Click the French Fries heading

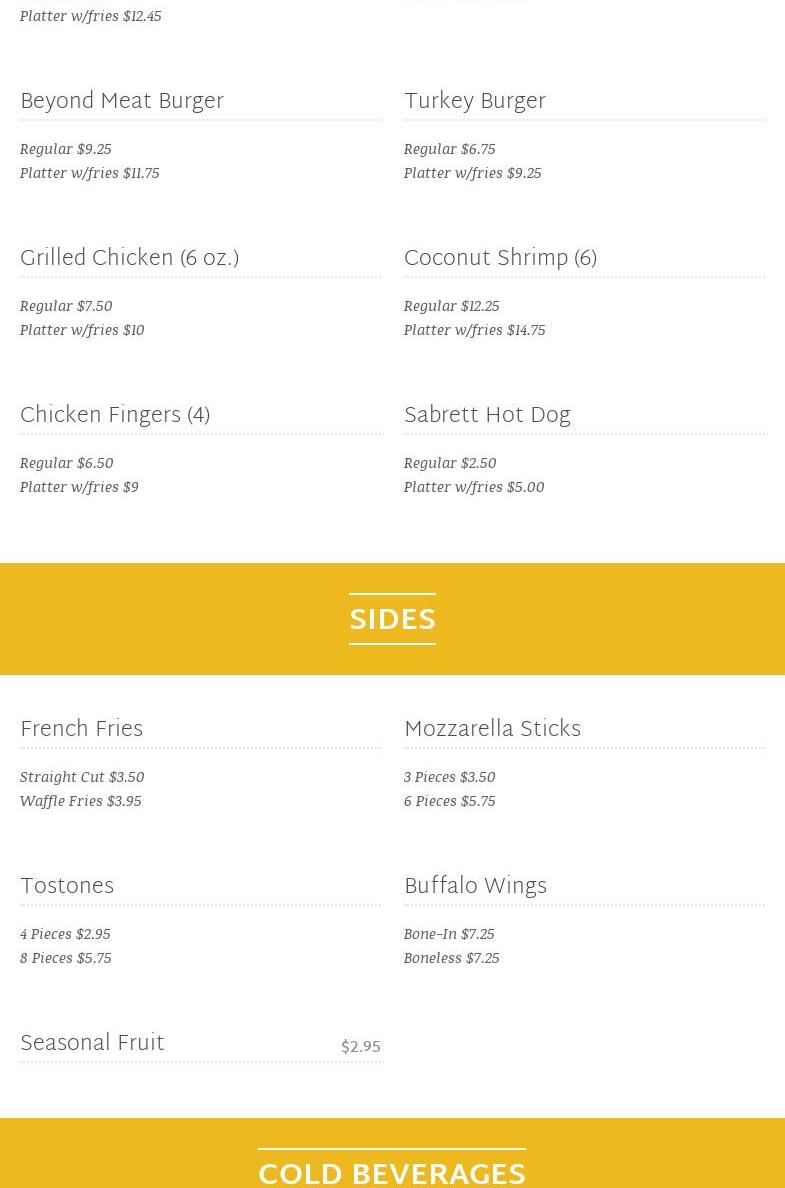[x=82, y=730]
